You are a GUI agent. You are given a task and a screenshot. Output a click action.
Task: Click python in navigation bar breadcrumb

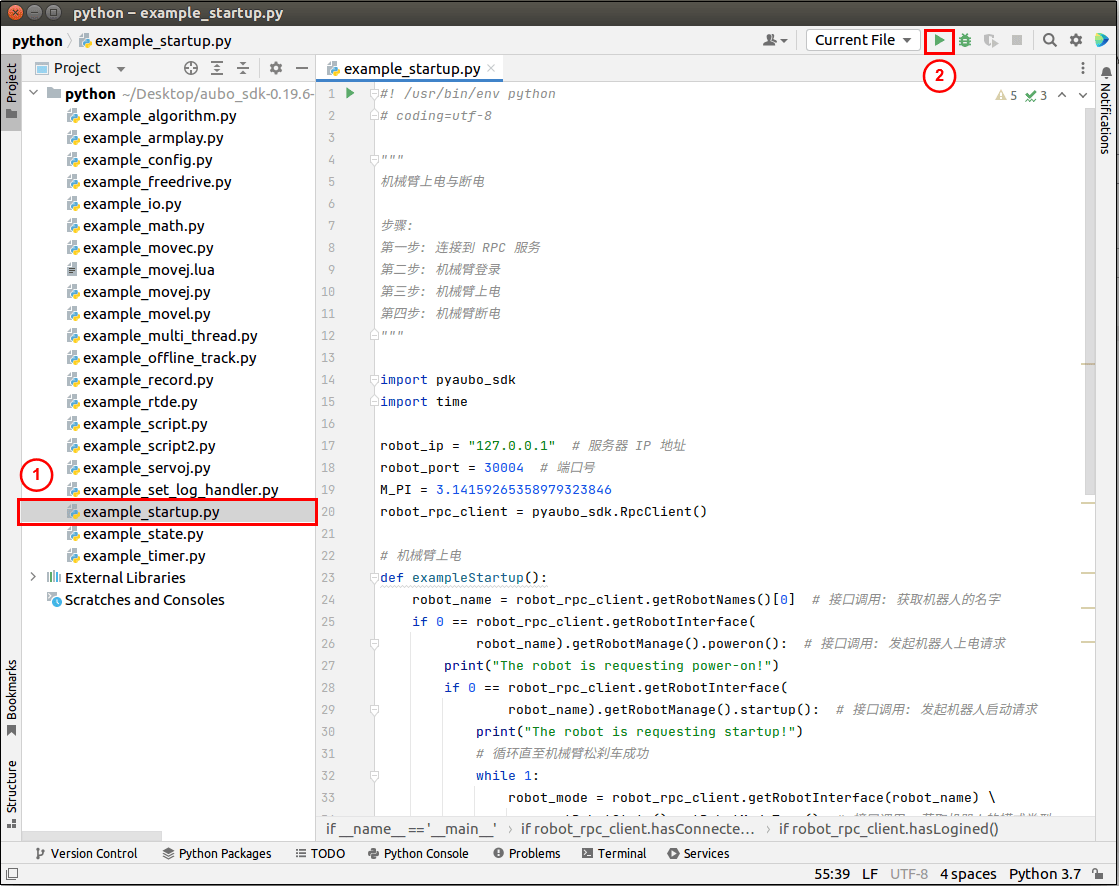click(37, 41)
